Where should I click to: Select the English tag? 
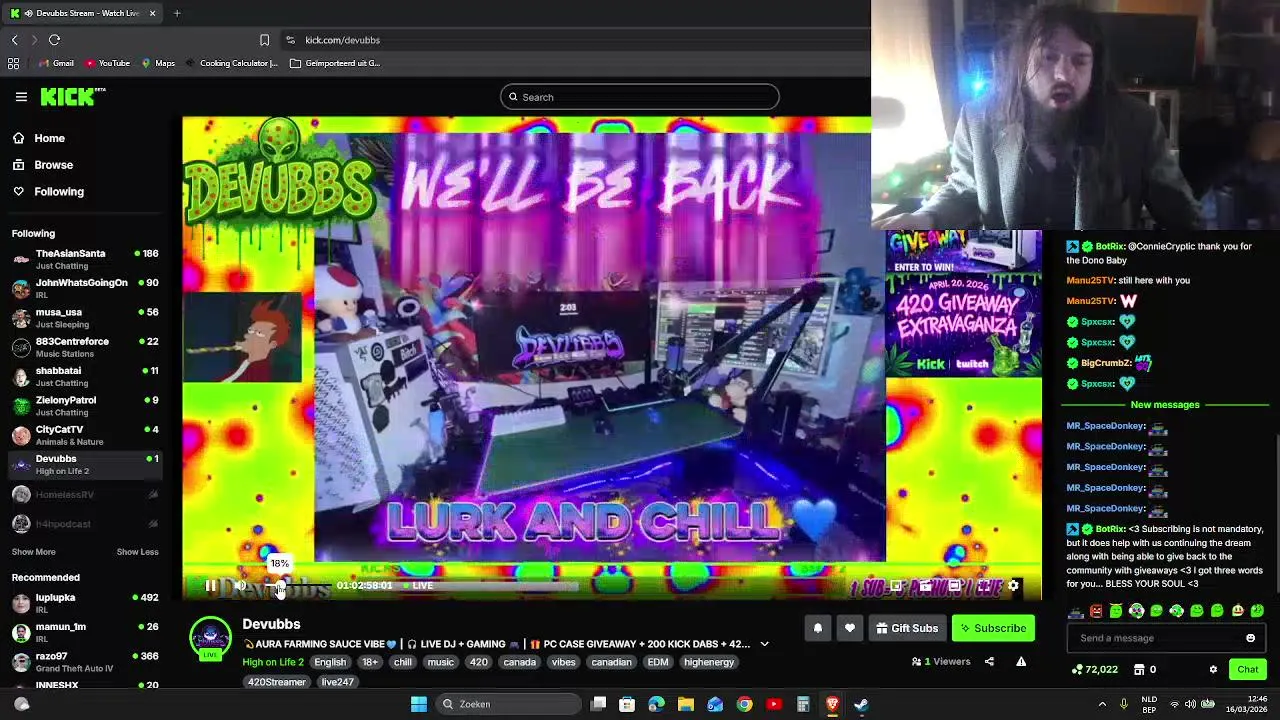330,662
